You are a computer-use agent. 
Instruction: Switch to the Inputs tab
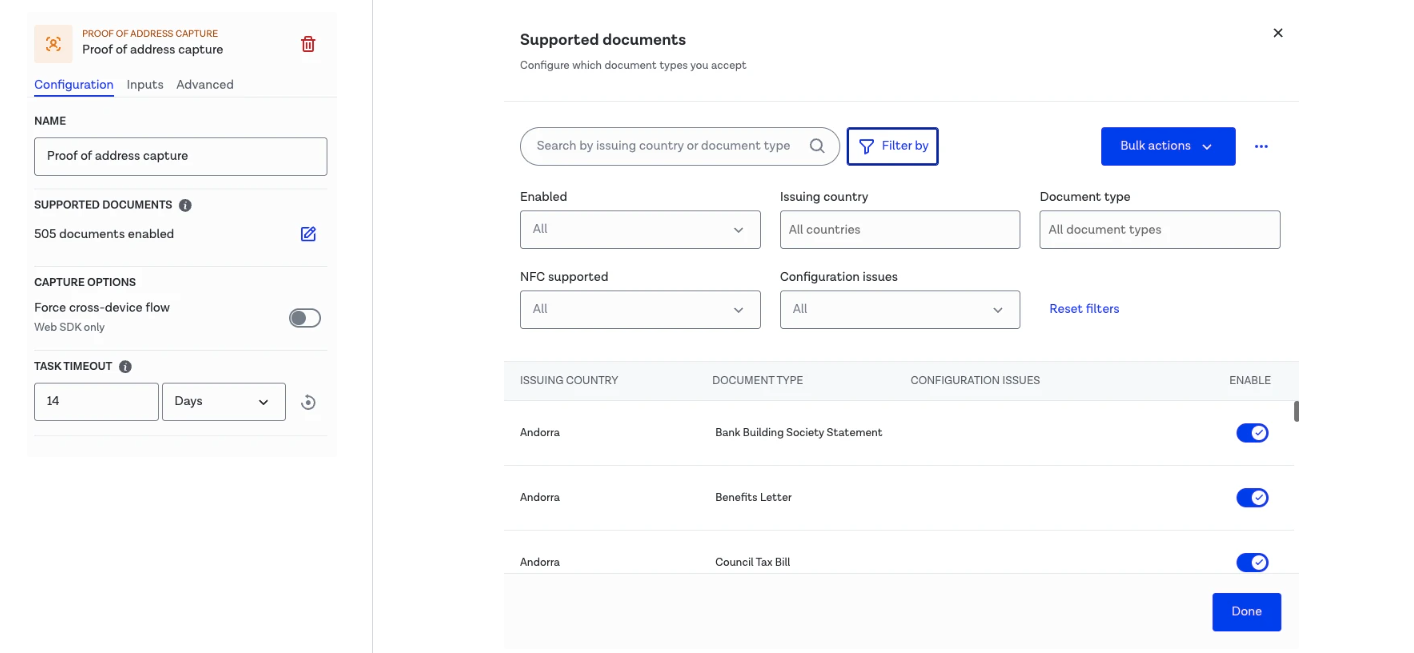click(x=145, y=85)
